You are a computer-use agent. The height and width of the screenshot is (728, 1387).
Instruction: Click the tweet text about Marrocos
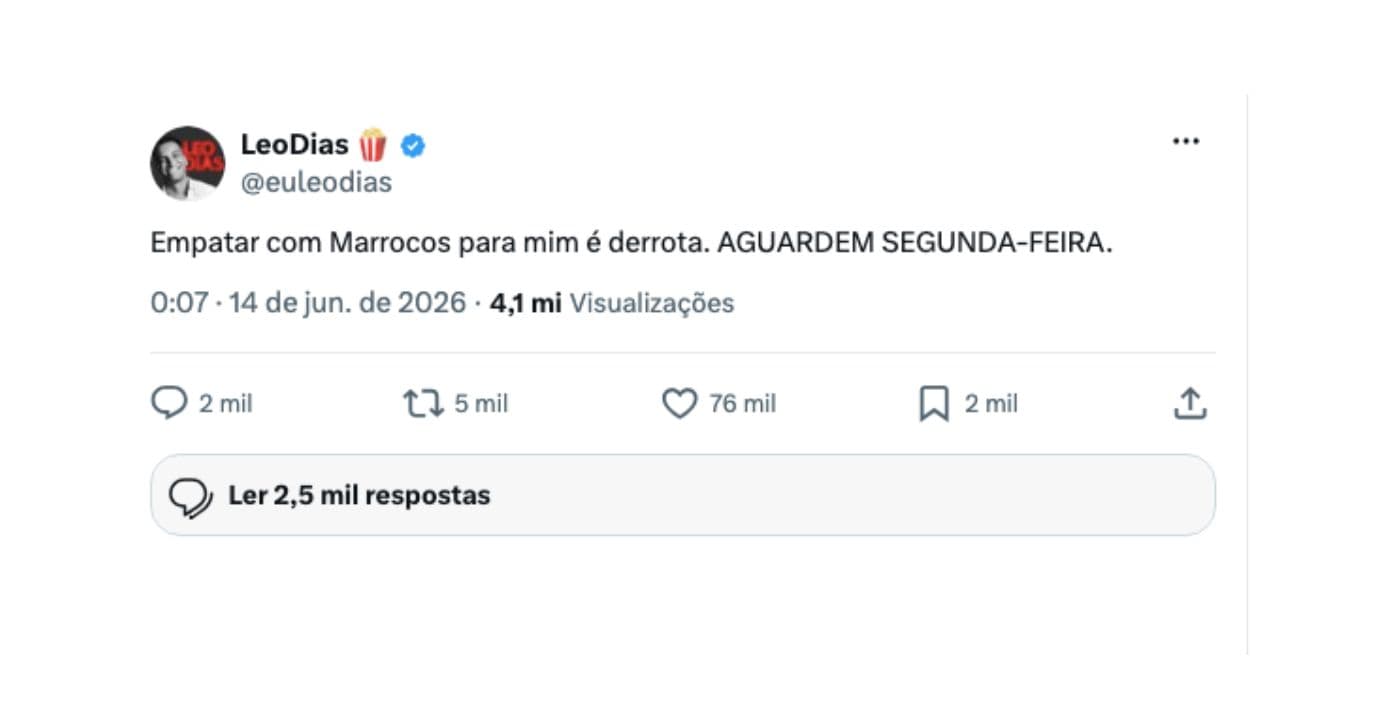[x=631, y=244]
